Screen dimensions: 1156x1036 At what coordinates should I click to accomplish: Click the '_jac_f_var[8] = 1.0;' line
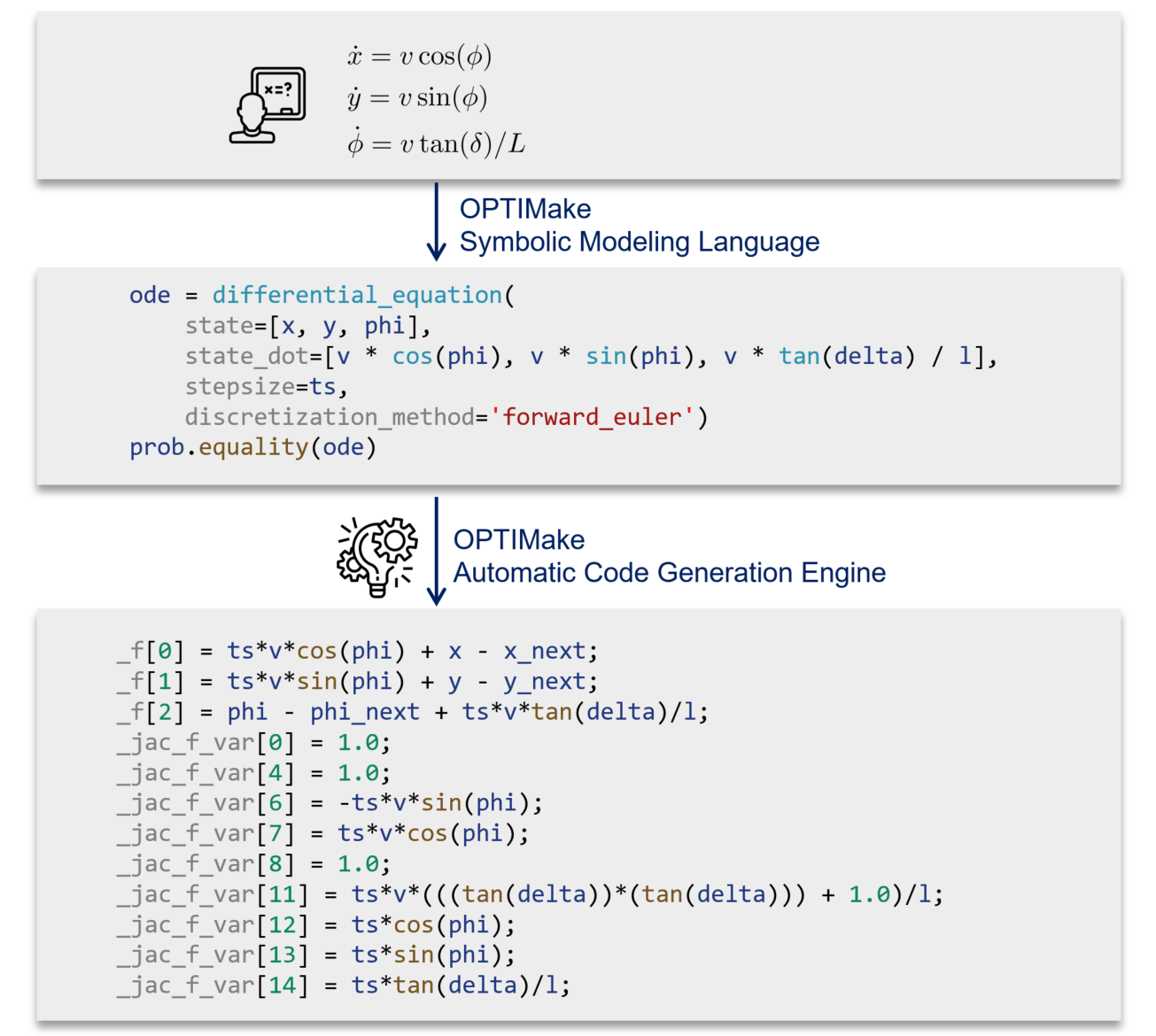[x=253, y=864]
